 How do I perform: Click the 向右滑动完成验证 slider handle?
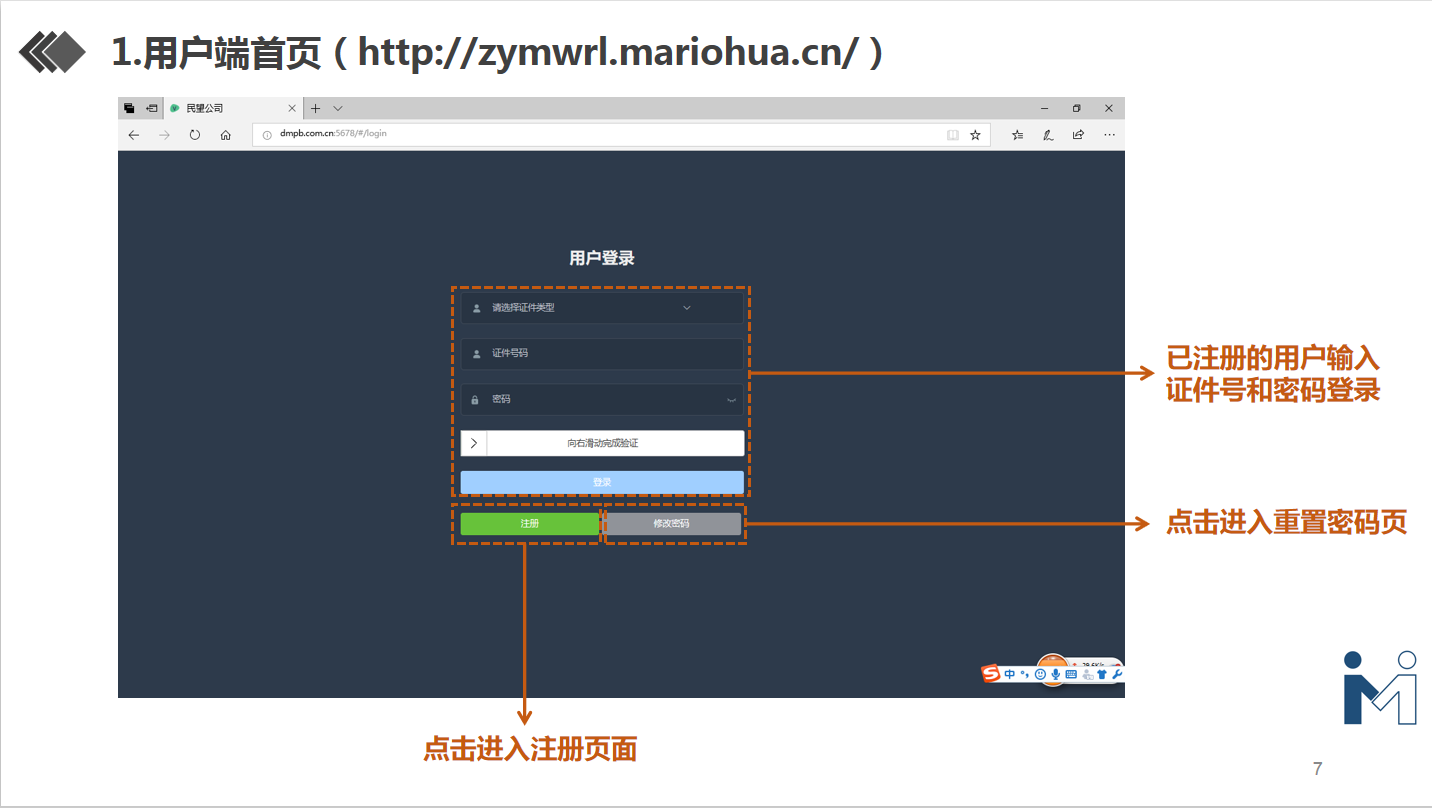tap(474, 443)
